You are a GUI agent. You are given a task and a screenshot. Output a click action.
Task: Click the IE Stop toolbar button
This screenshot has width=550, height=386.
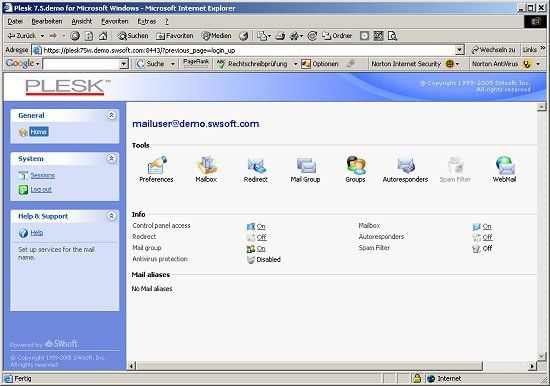pyautogui.click(x=75, y=36)
